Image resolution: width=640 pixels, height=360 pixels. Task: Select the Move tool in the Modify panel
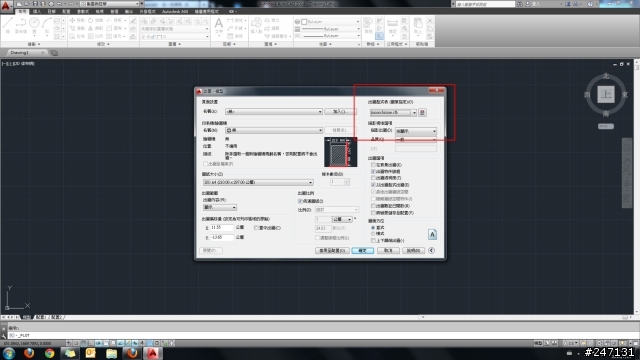coord(77,20)
